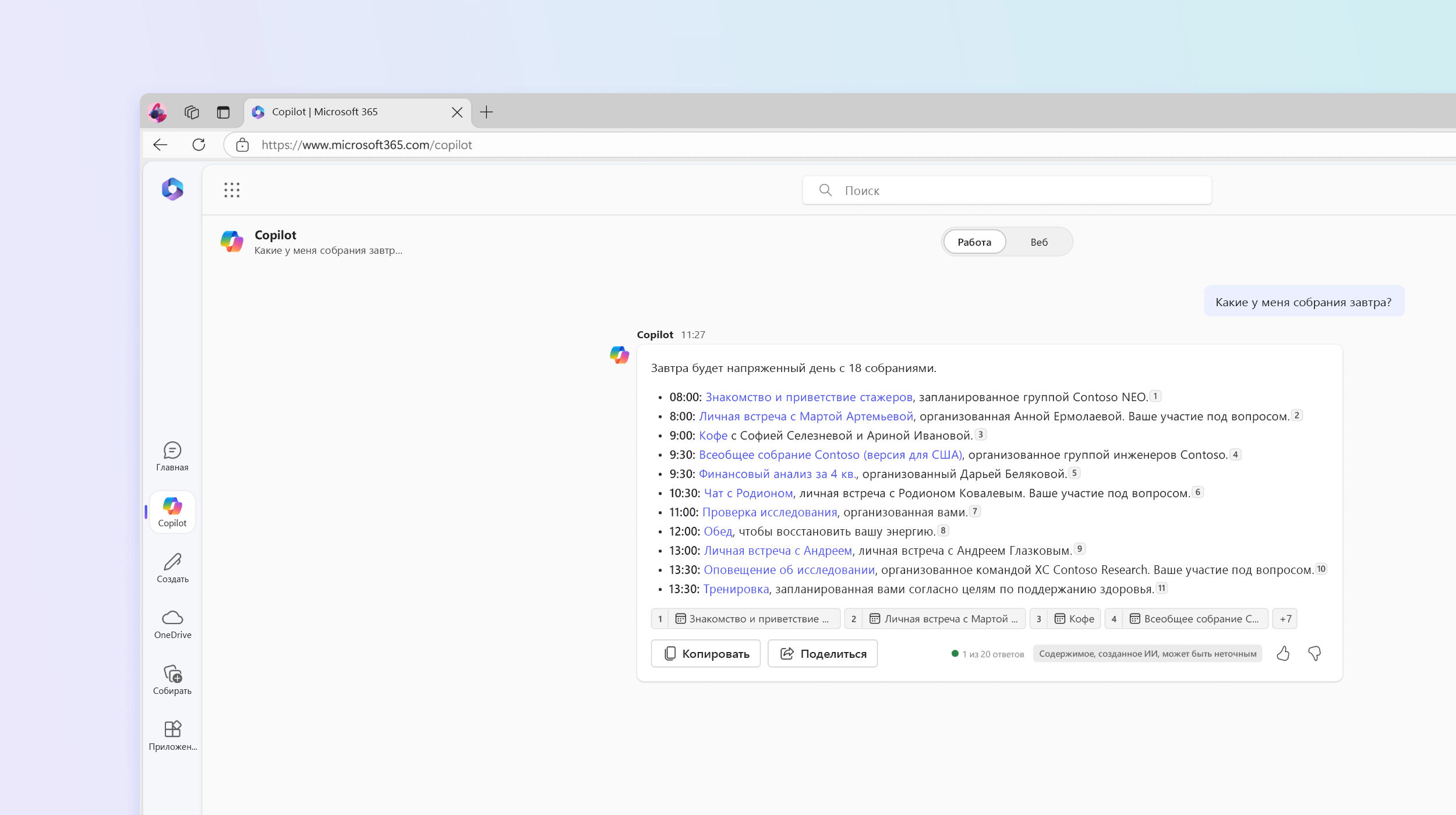
Task: Open a new browser tab
Action: coord(486,112)
